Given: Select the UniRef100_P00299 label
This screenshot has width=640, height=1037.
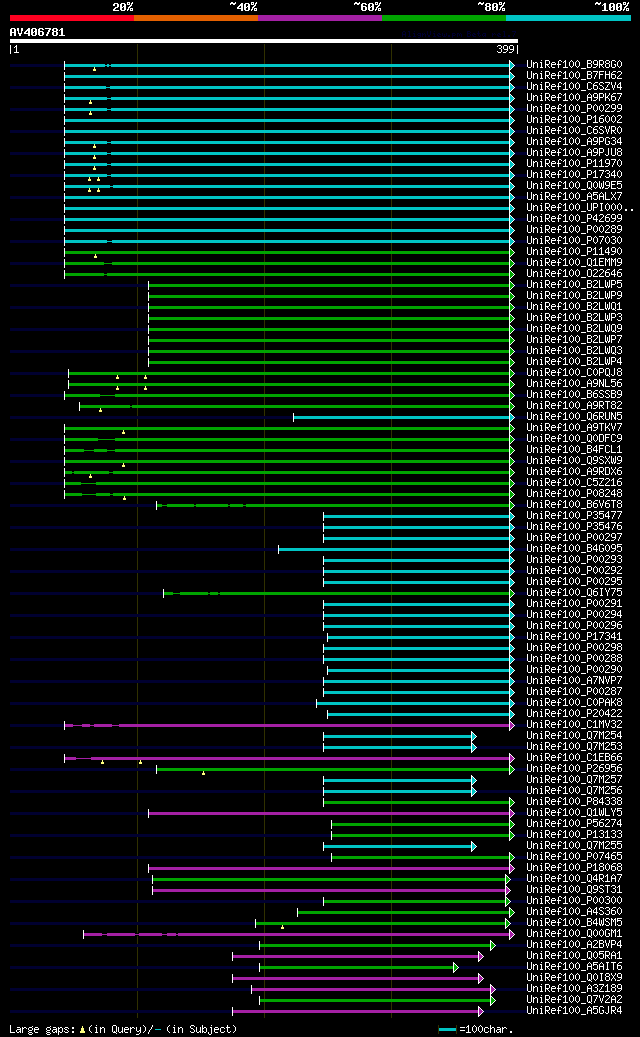Looking at the screenshot, I should (574, 108).
